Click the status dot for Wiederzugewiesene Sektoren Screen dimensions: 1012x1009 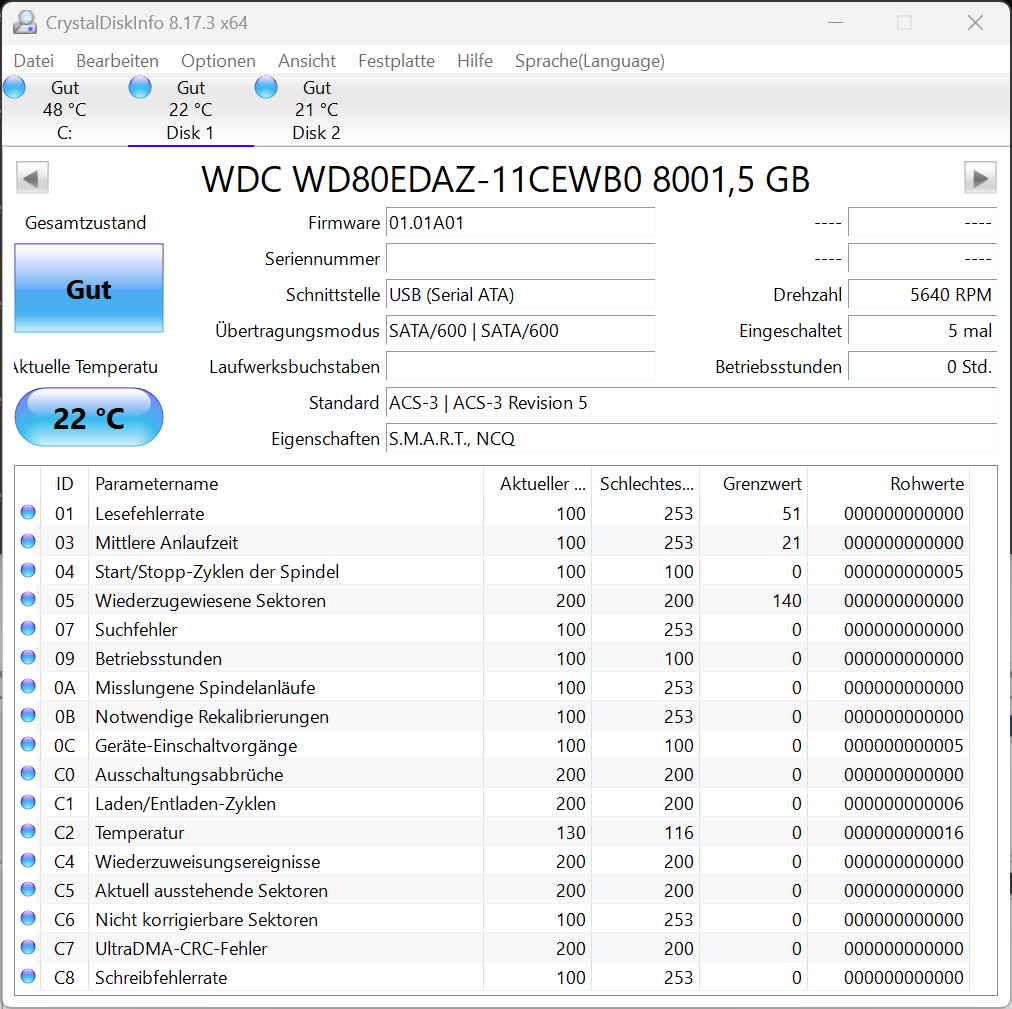tap(28, 600)
